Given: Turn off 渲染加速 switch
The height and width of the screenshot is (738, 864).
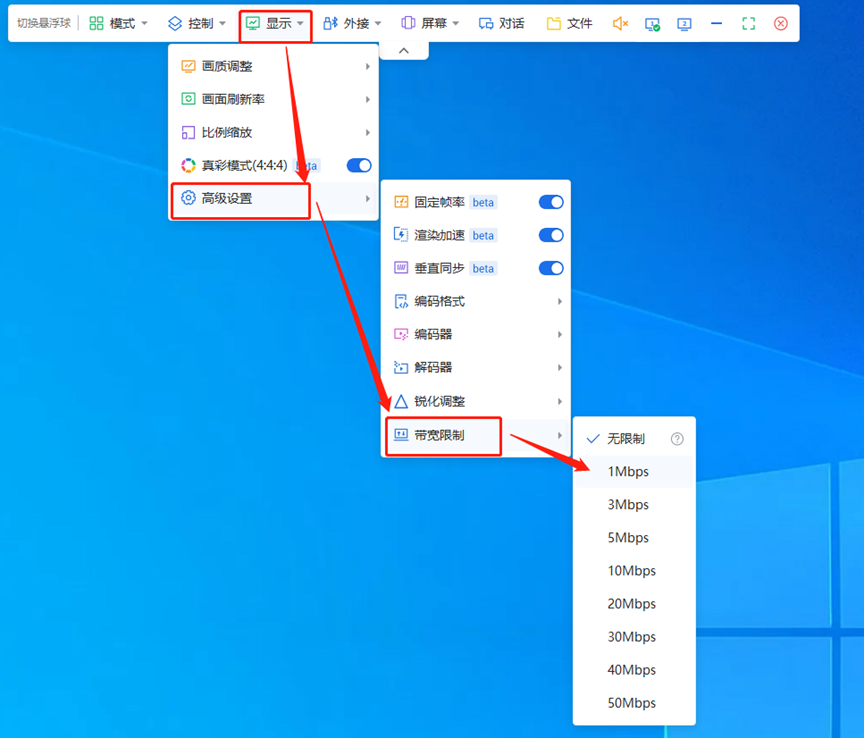Looking at the screenshot, I should click(551, 235).
